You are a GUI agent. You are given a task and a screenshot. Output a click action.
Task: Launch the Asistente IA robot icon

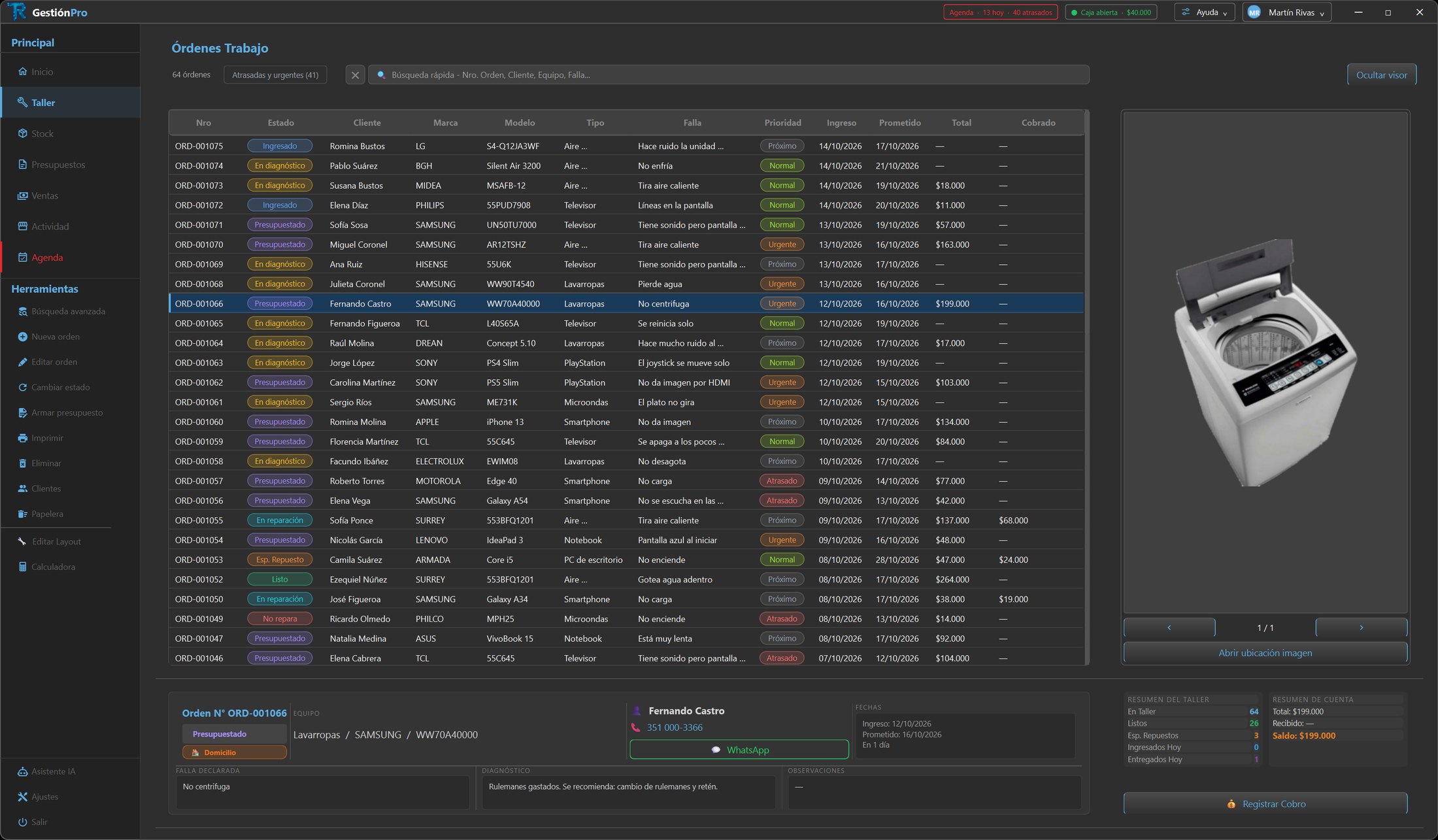tap(22, 771)
